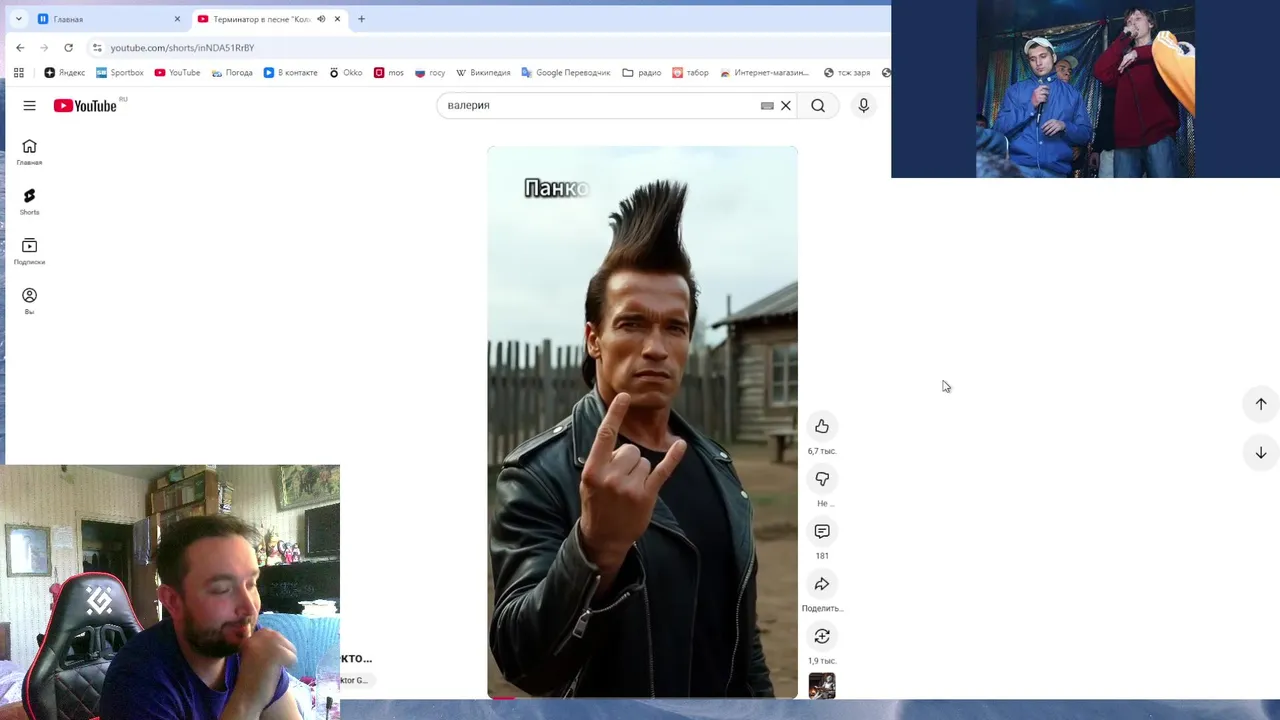
Task: Dislike the short with thumbs down
Action: click(x=822, y=479)
